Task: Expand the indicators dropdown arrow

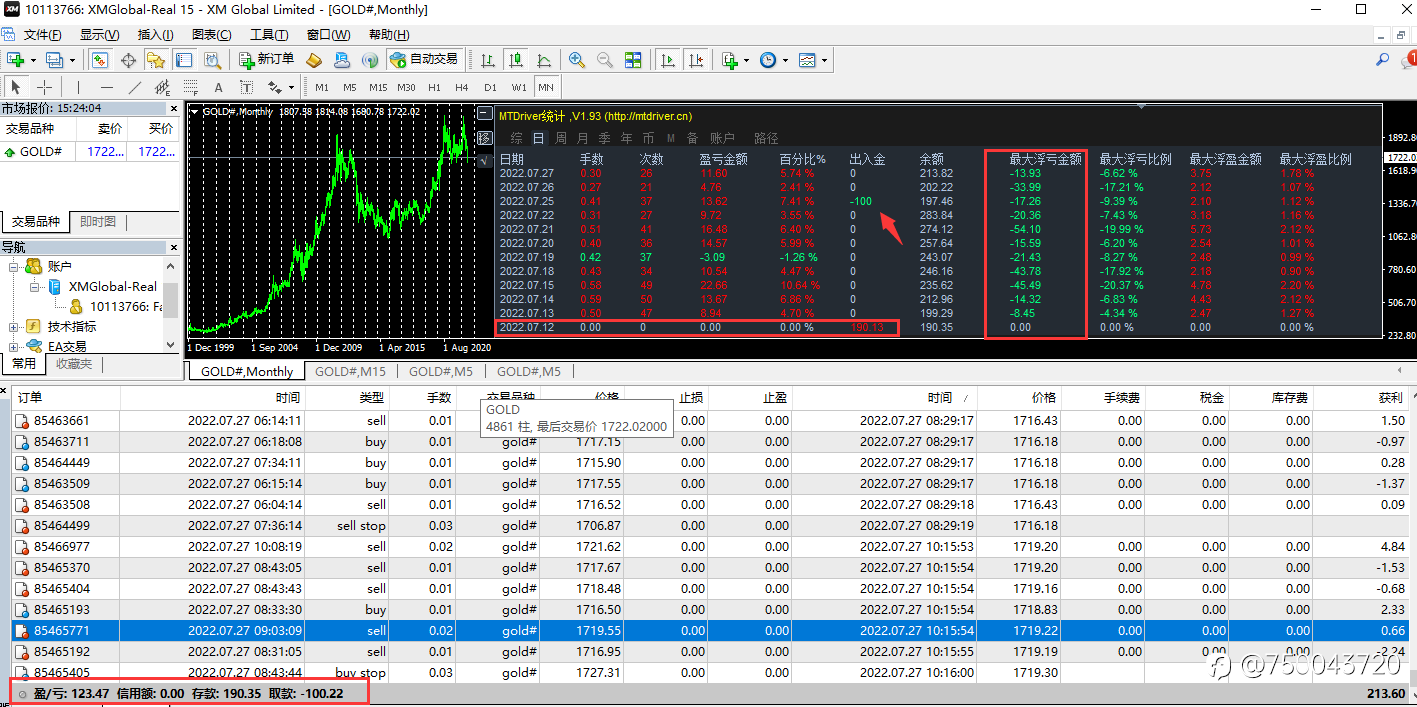Action: pyautogui.click(x=747, y=60)
